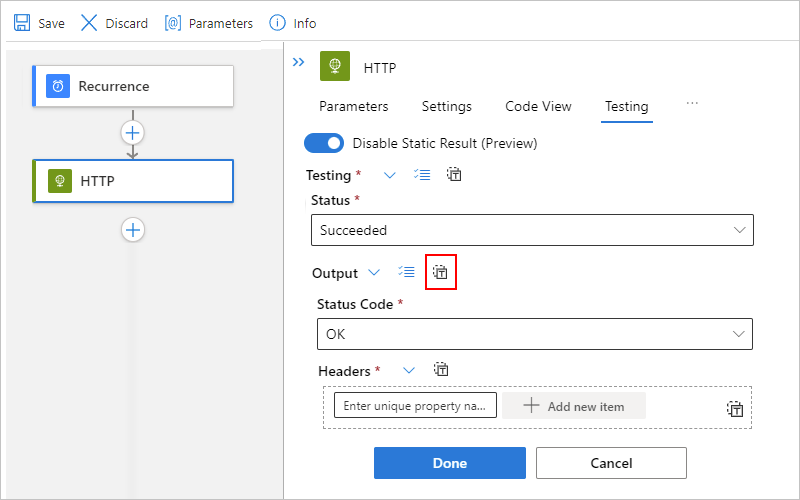Collapse the panel with double chevron icon
800x500 pixels.
point(298,62)
